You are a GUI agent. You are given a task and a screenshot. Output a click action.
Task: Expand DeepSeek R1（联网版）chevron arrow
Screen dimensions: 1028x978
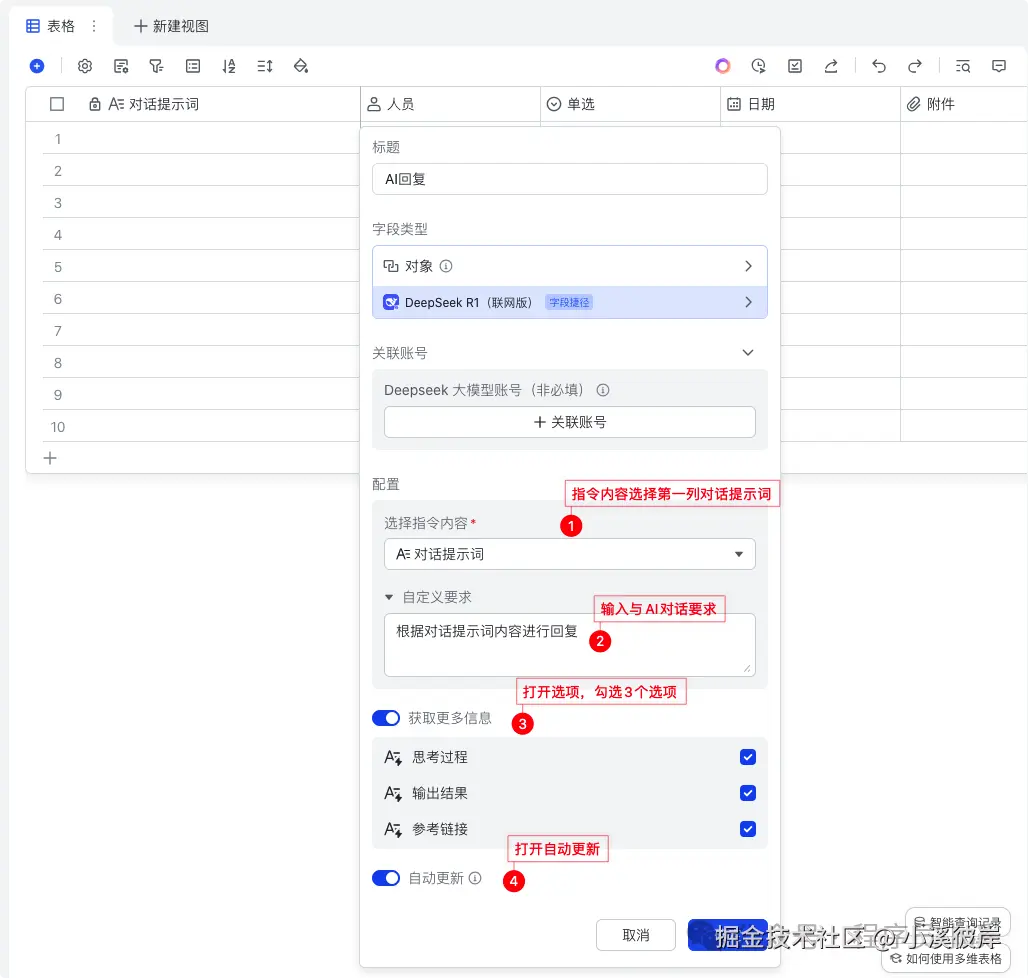pos(748,302)
